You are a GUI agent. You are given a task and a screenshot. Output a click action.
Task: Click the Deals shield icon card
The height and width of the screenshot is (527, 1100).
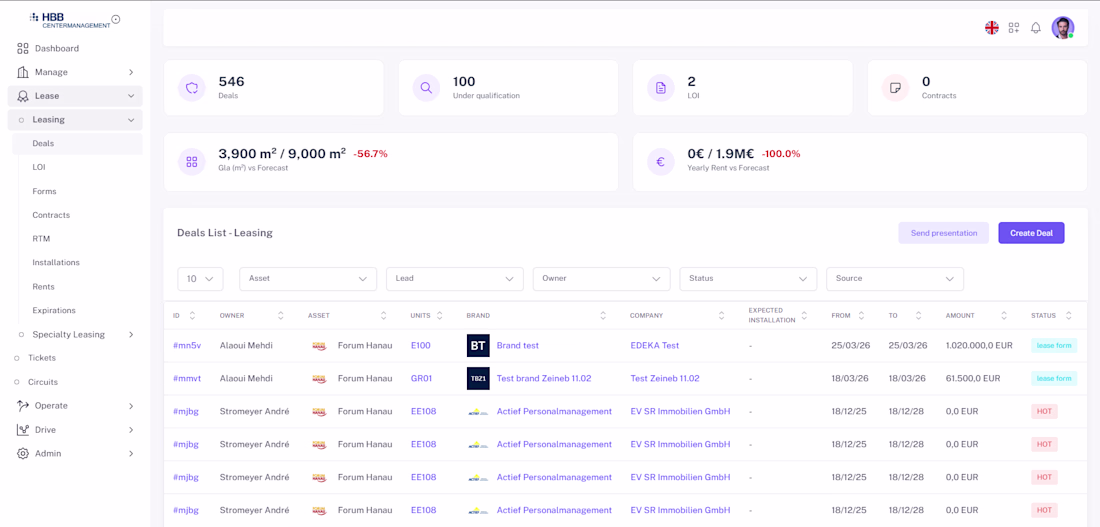coord(192,88)
